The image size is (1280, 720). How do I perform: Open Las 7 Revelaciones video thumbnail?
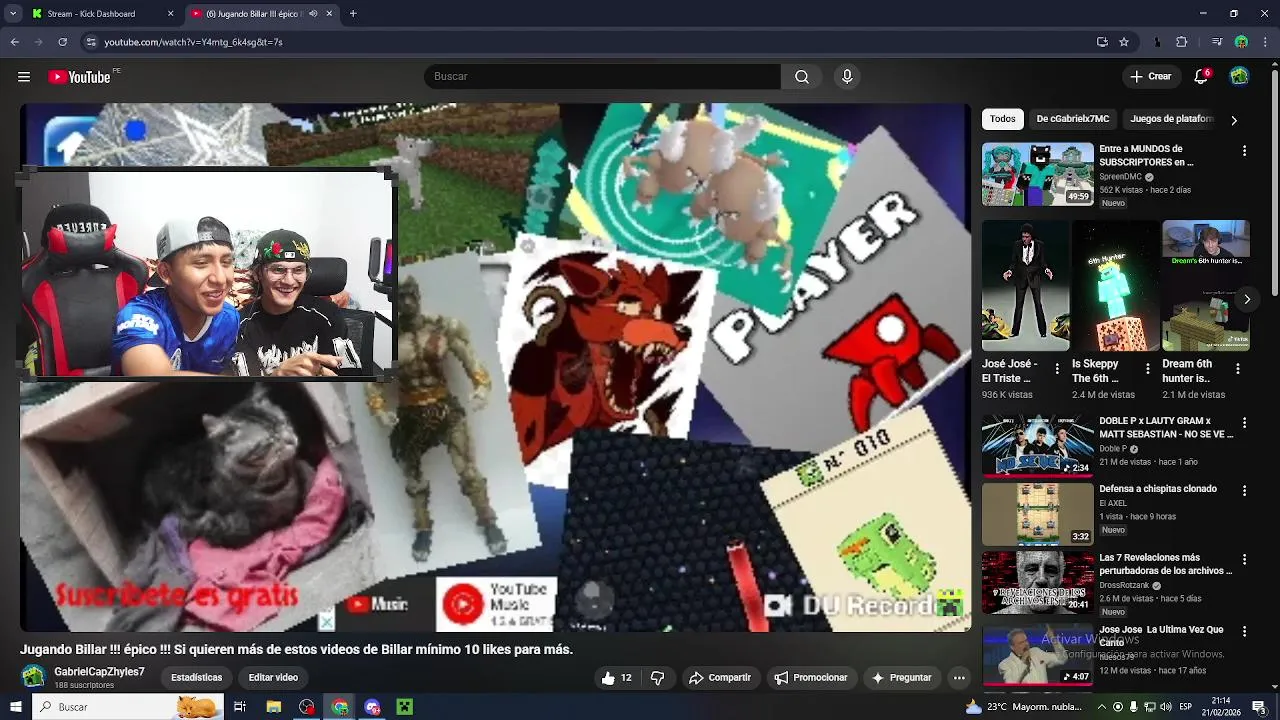[x=1037, y=583]
